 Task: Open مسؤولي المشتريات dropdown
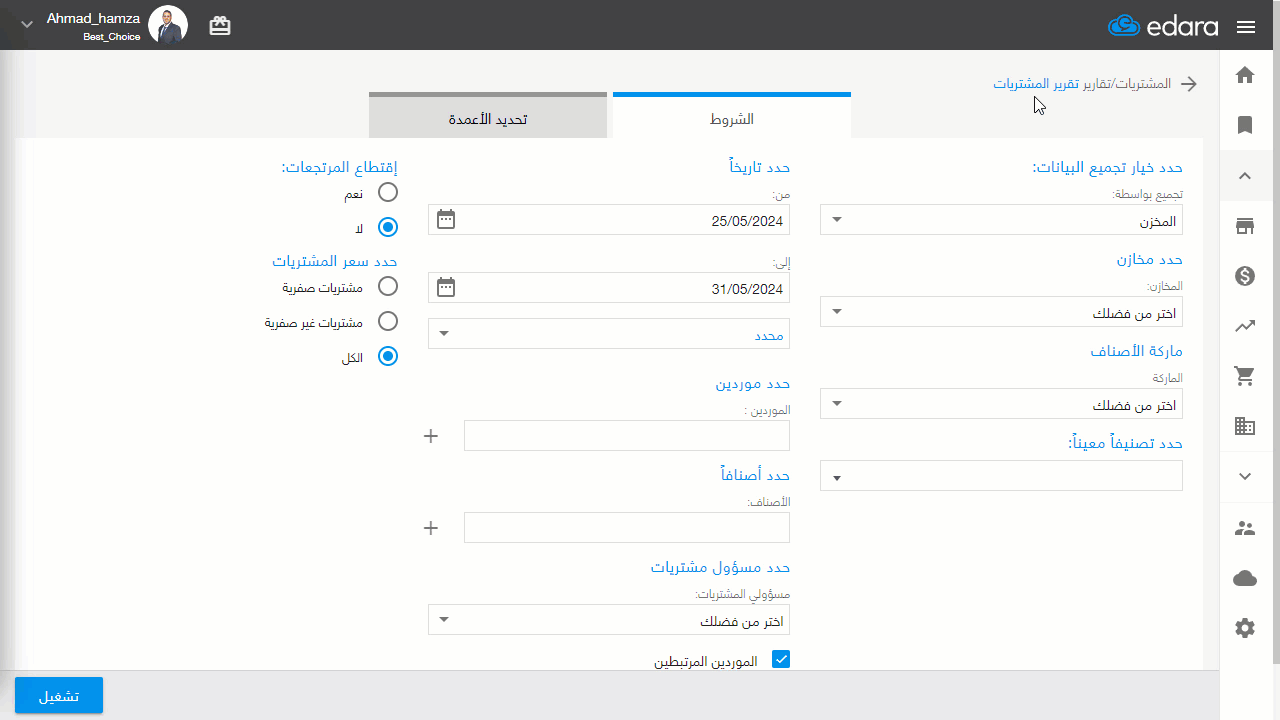(609, 620)
